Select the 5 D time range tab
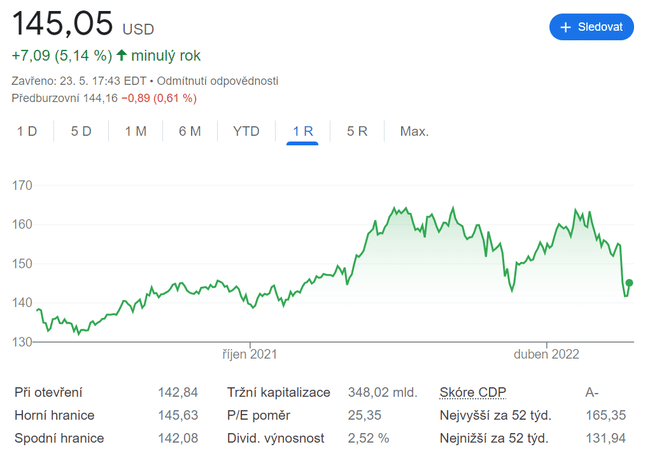This screenshot has width=650, height=453. tap(81, 131)
